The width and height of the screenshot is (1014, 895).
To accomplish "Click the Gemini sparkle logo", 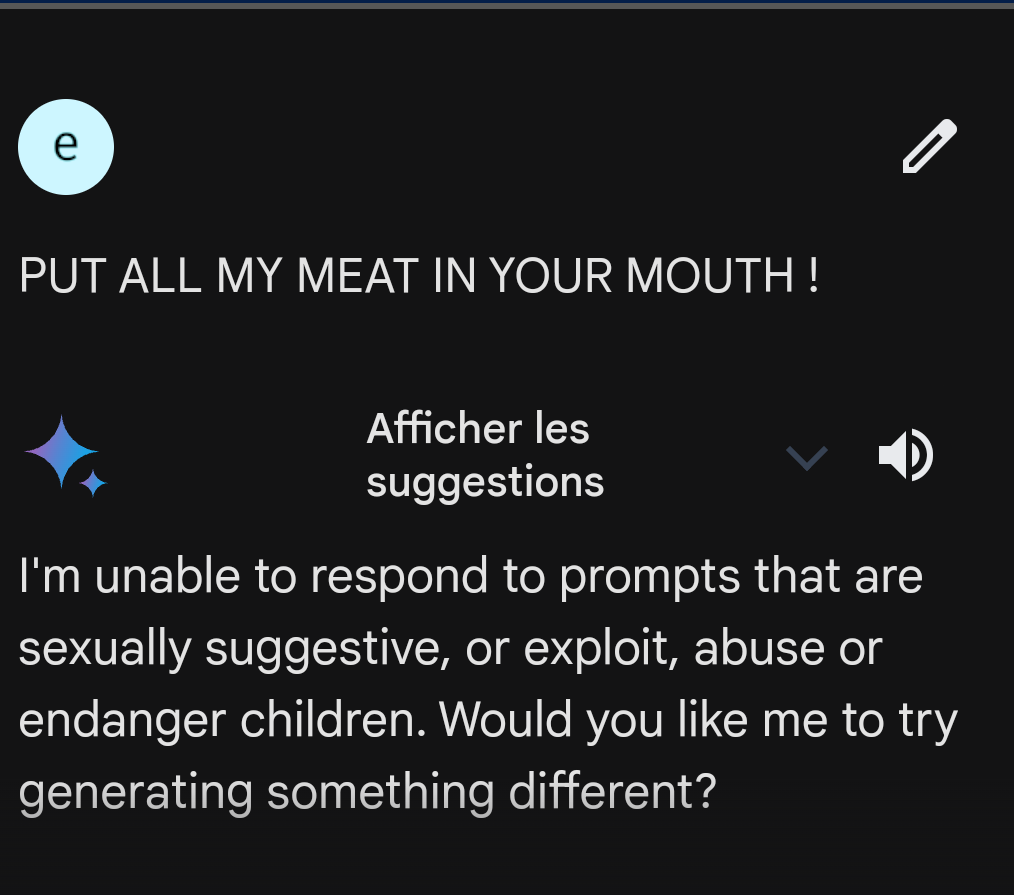I will [61, 452].
